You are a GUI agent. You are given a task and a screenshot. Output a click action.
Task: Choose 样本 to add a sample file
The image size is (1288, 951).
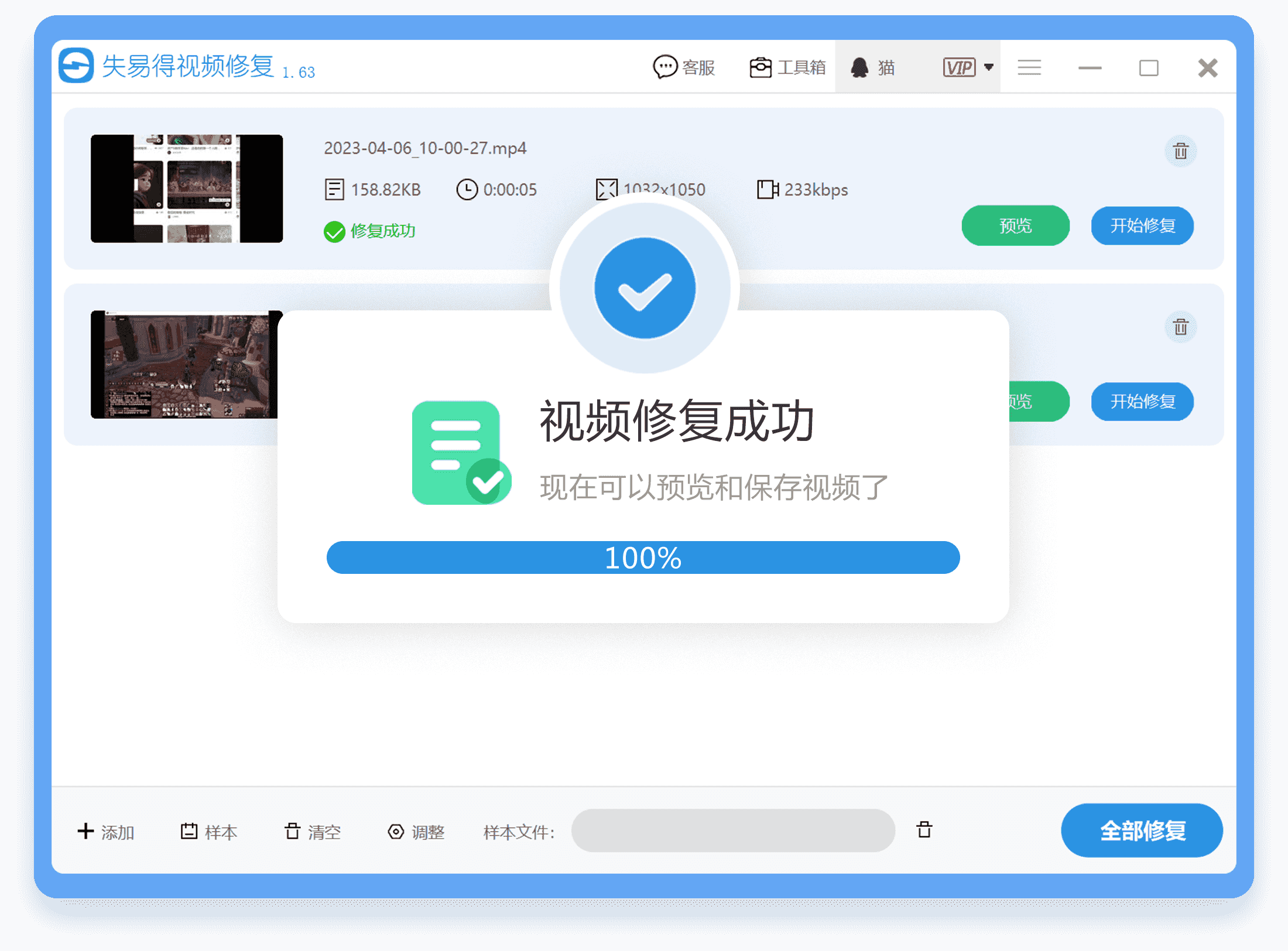[209, 832]
